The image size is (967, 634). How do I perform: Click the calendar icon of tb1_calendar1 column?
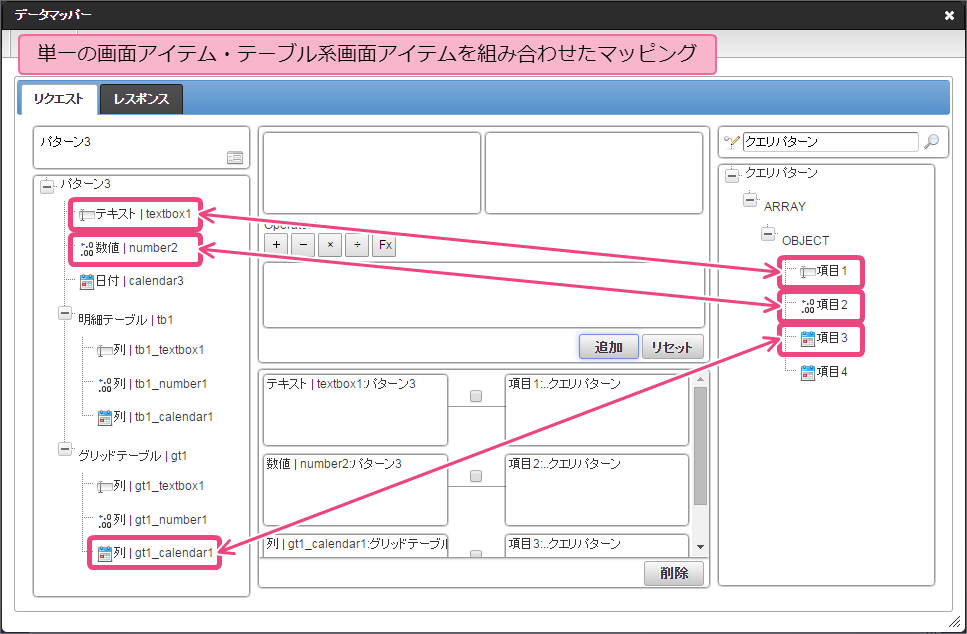pyautogui.click(x=104, y=417)
